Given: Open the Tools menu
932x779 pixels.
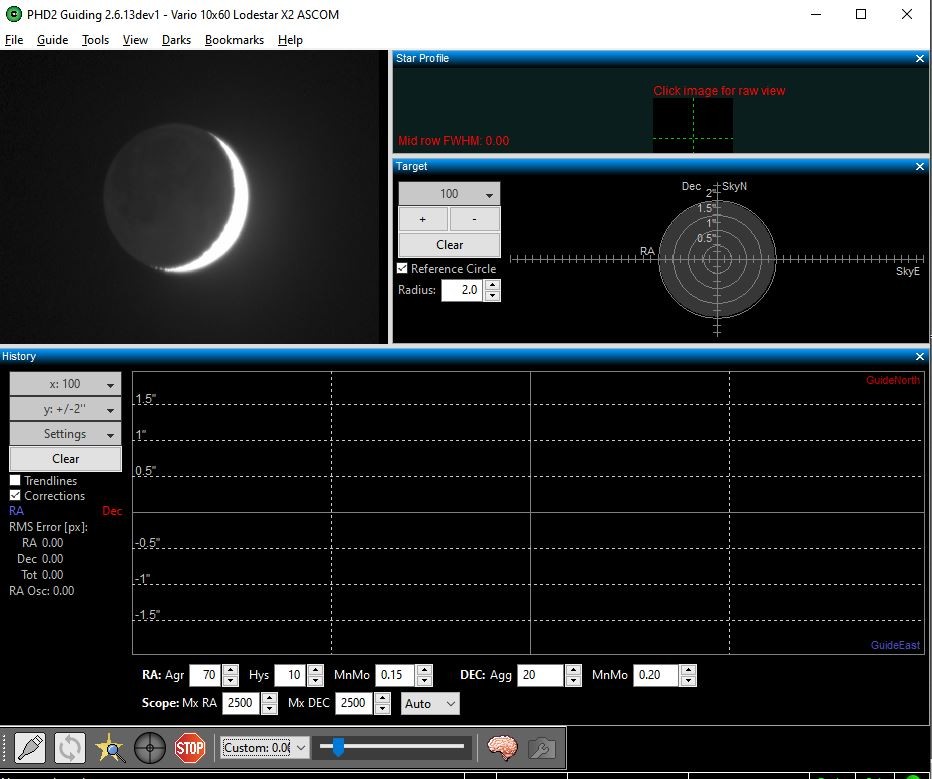Looking at the screenshot, I should (95, 40).
